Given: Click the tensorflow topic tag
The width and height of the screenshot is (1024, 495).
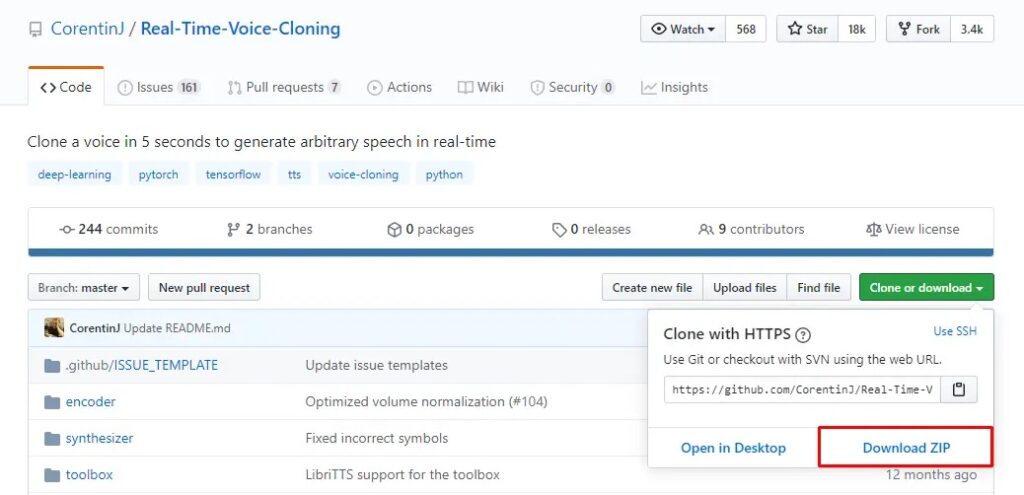Looking at the screenshot, I should (x=233, y=174).
